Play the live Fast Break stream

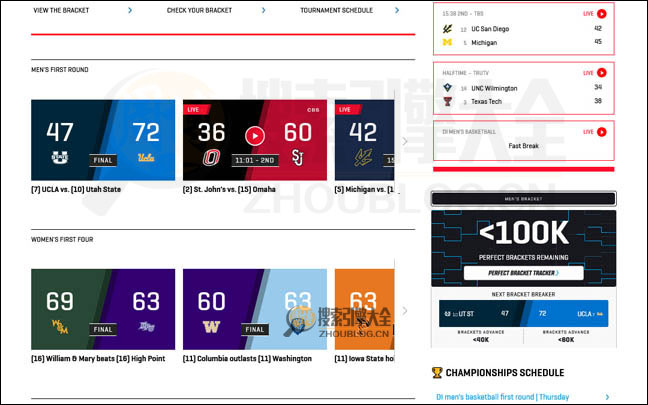602,132
